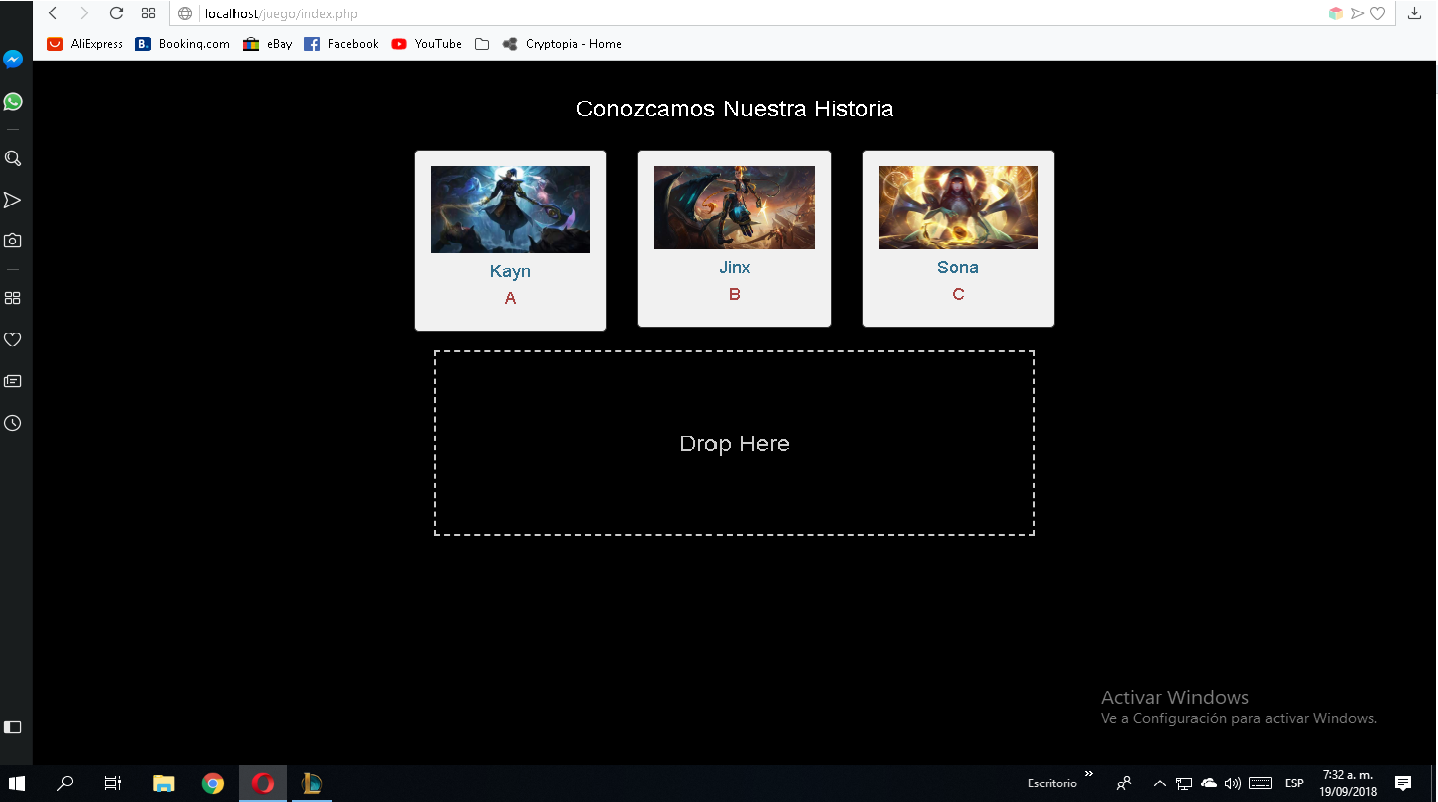Open WhatsApp in Opera sidebar
The height and width of the screenshot is (802, 1438).
13,102
